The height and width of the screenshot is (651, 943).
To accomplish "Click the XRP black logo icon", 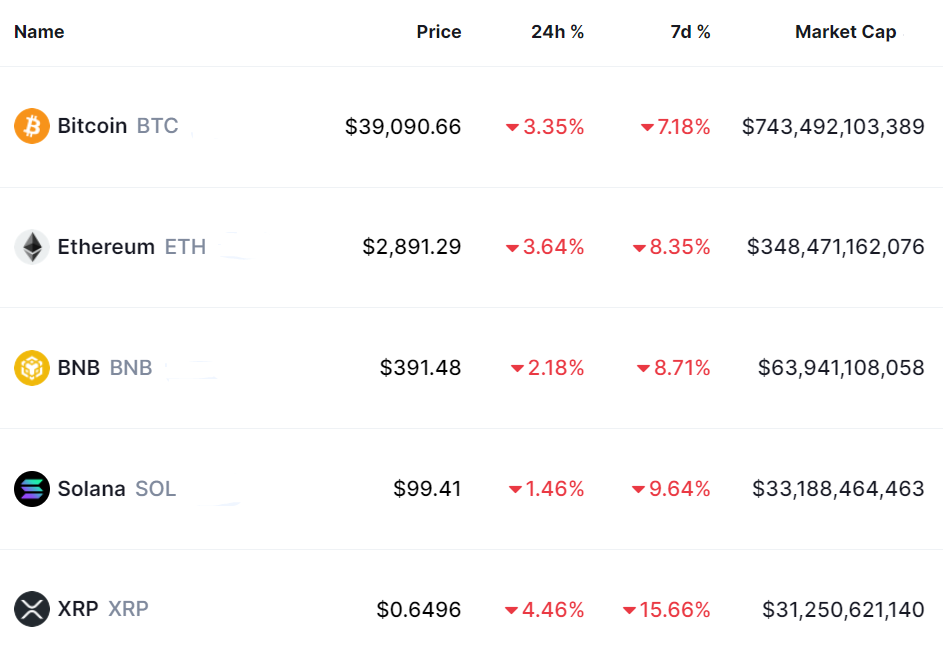I will click(32, 609).
